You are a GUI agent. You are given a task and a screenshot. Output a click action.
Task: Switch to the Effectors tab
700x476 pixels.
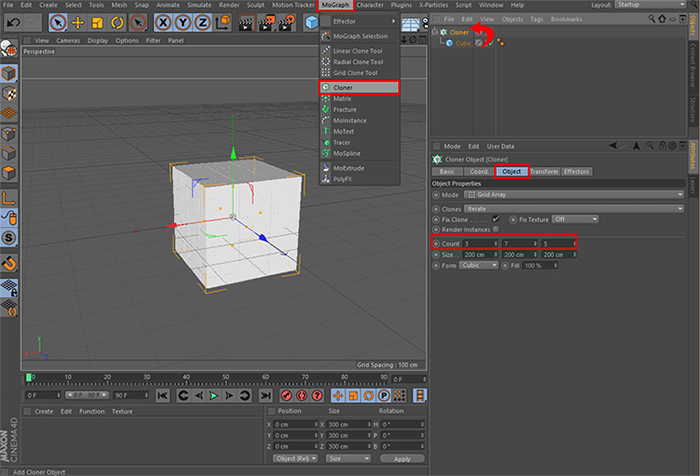(x=576, y=171)
